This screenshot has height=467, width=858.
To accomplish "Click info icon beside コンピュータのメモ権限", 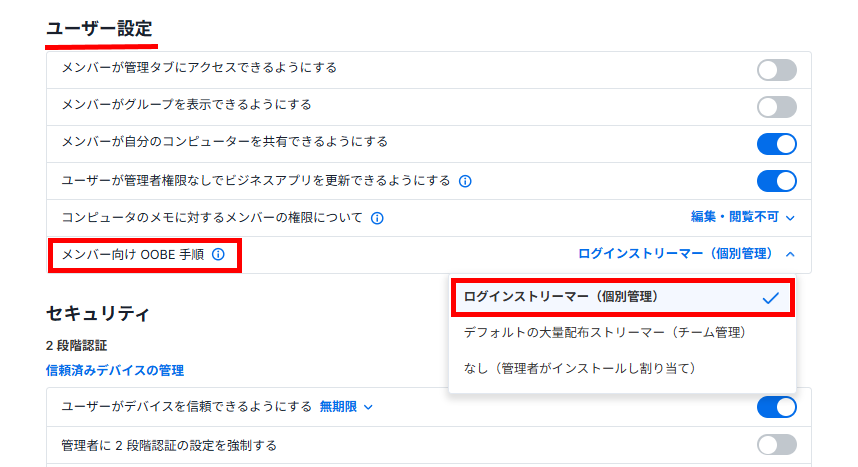I will (x=377, y=218).
